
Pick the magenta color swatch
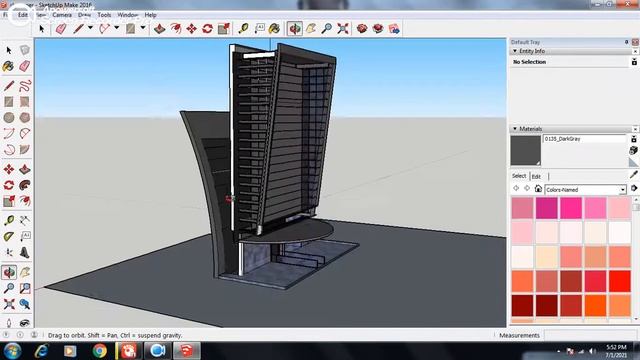coord(547,208)
